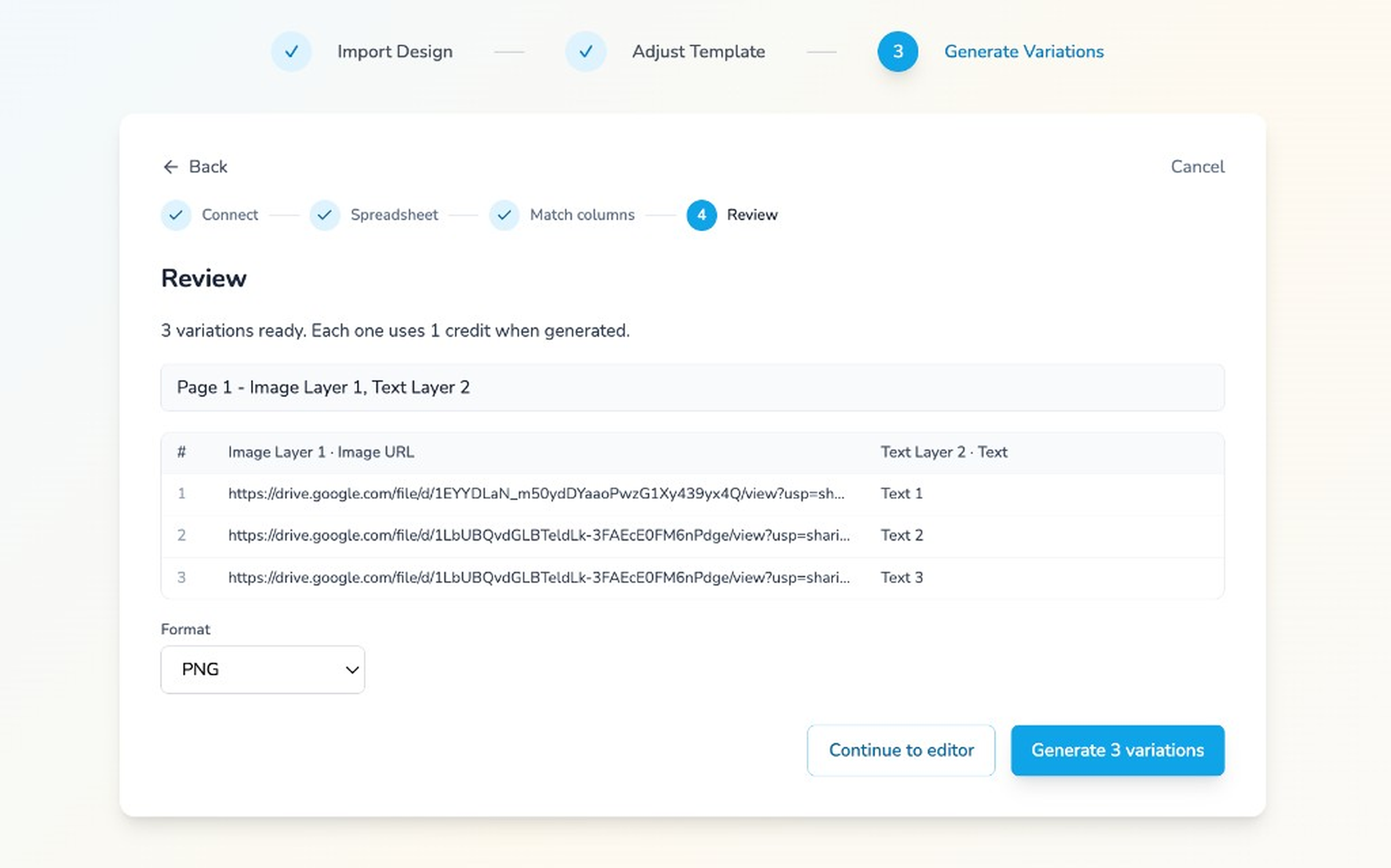The image size is (1391, 868).
Task: Click the 'Image Layer 1 · Image URL' header
Action: click(x=321, y=453)
